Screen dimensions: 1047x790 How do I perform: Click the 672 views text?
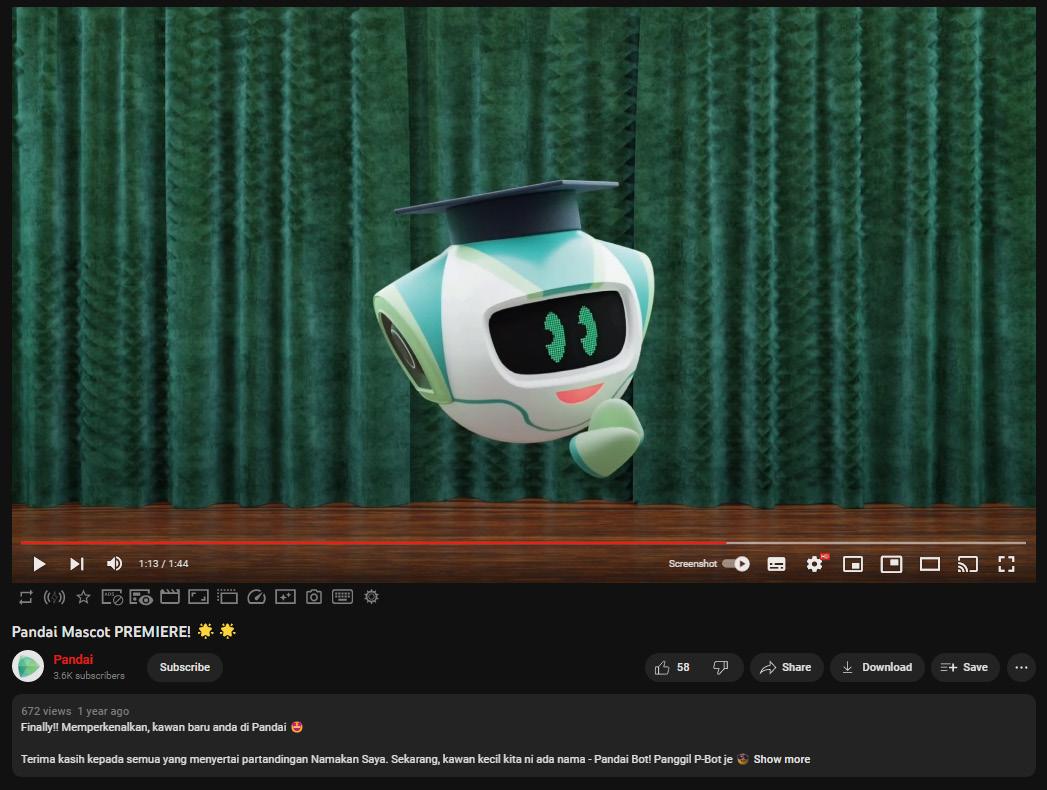tap(46, 711)
